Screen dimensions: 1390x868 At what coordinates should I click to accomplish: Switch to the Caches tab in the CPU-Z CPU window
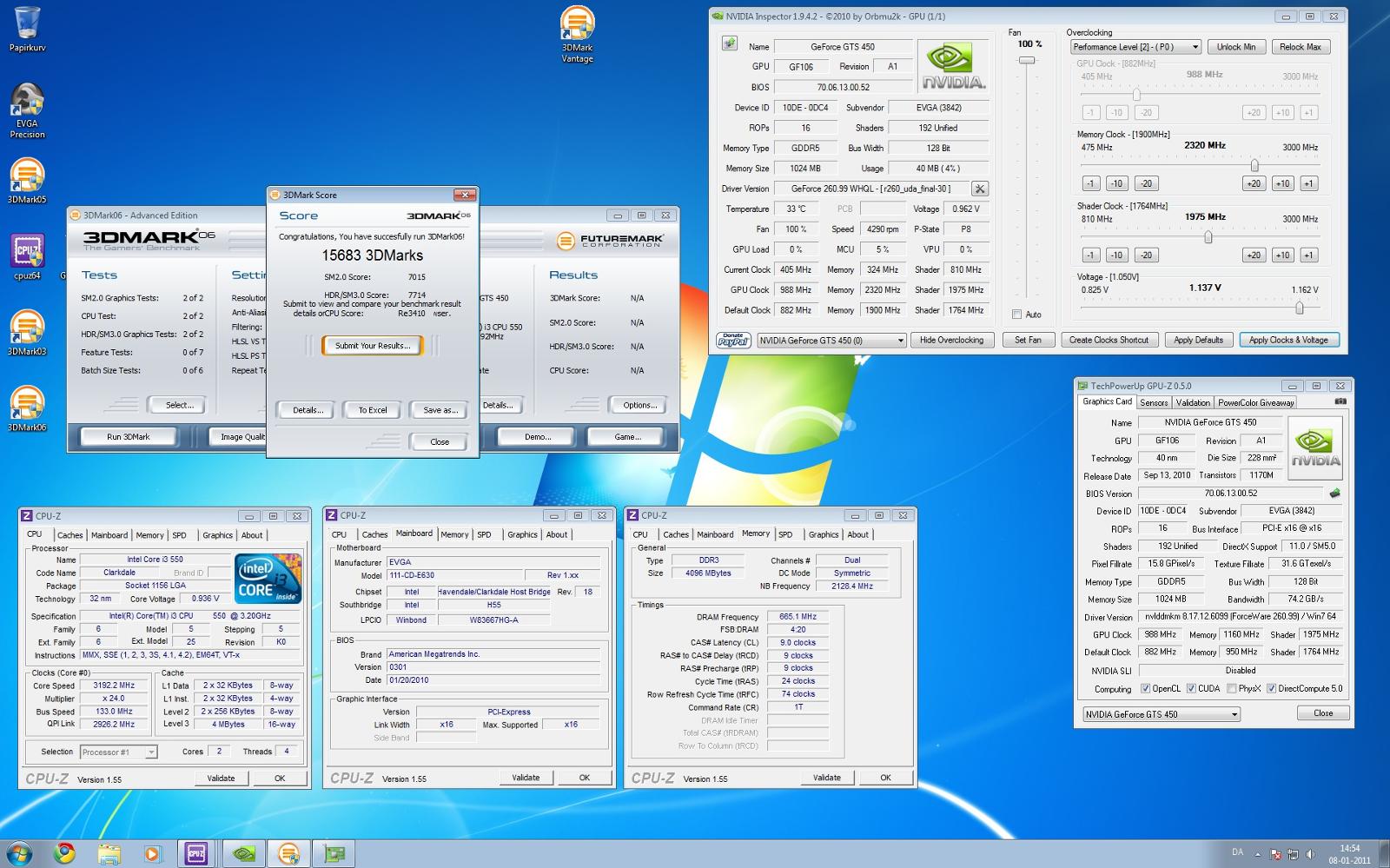point(69,535)
